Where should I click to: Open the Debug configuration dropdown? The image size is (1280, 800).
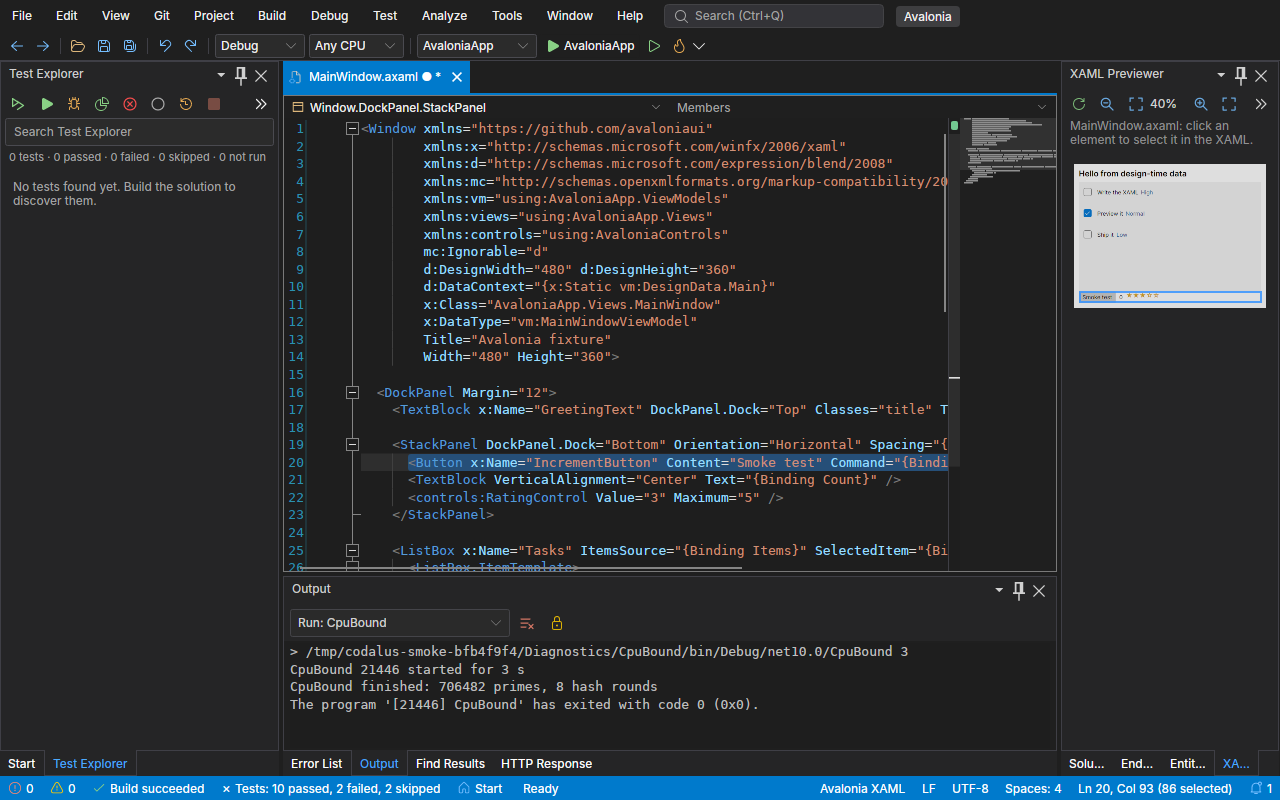[x=260, y=46]
